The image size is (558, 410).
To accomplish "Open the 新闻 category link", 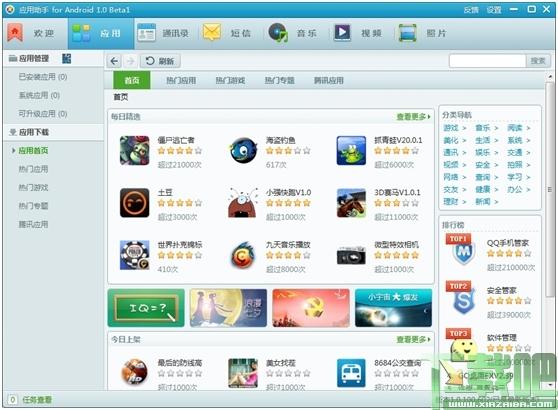I will [483, 202].
